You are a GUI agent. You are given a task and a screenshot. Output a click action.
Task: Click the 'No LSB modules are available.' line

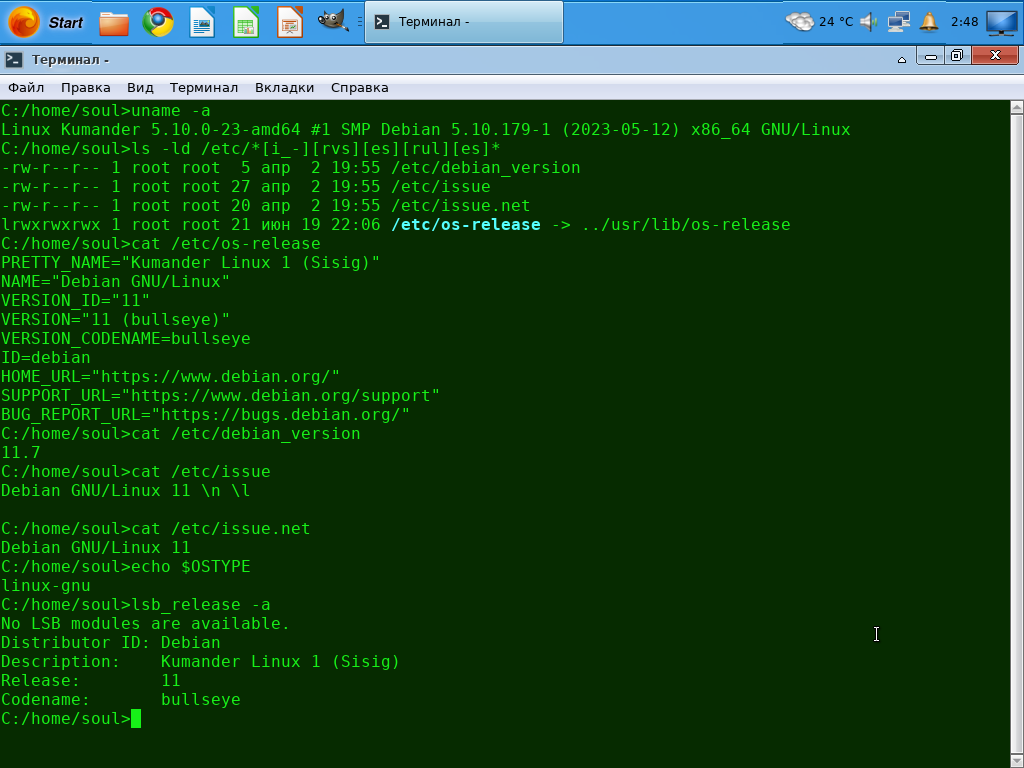145,624
